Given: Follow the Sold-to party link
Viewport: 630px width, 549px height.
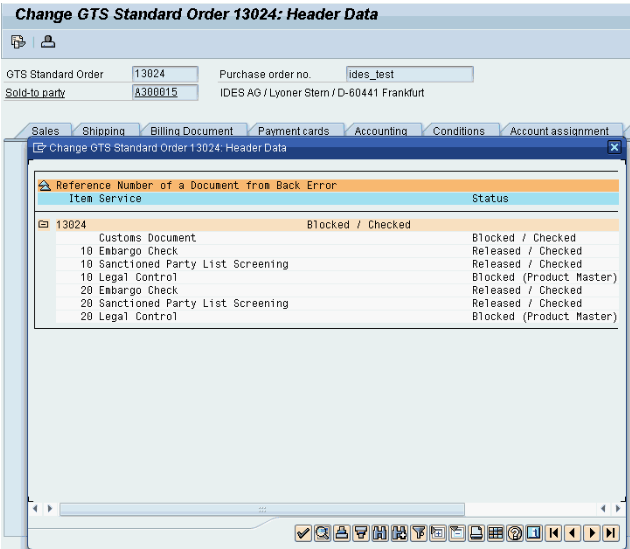Looking at the screenshot, I should click(35, 93).
